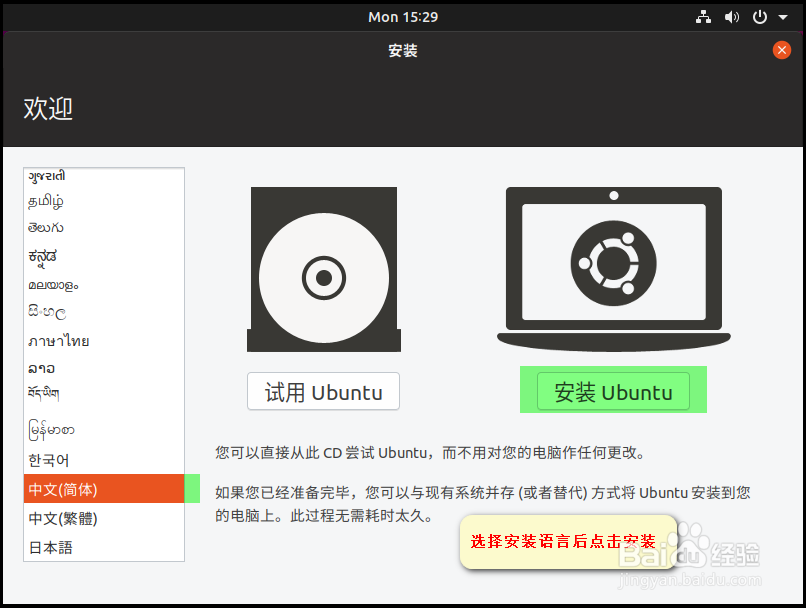This screenshot has height=608, width=806.
Task: Select සිංහල in the language list
Action: pyautogui.click(x=104, y=312)
